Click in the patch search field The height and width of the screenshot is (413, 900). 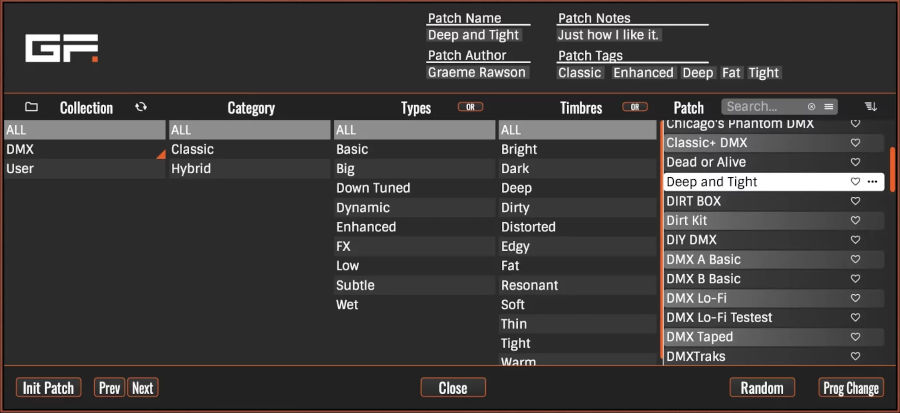coord(765,107)
